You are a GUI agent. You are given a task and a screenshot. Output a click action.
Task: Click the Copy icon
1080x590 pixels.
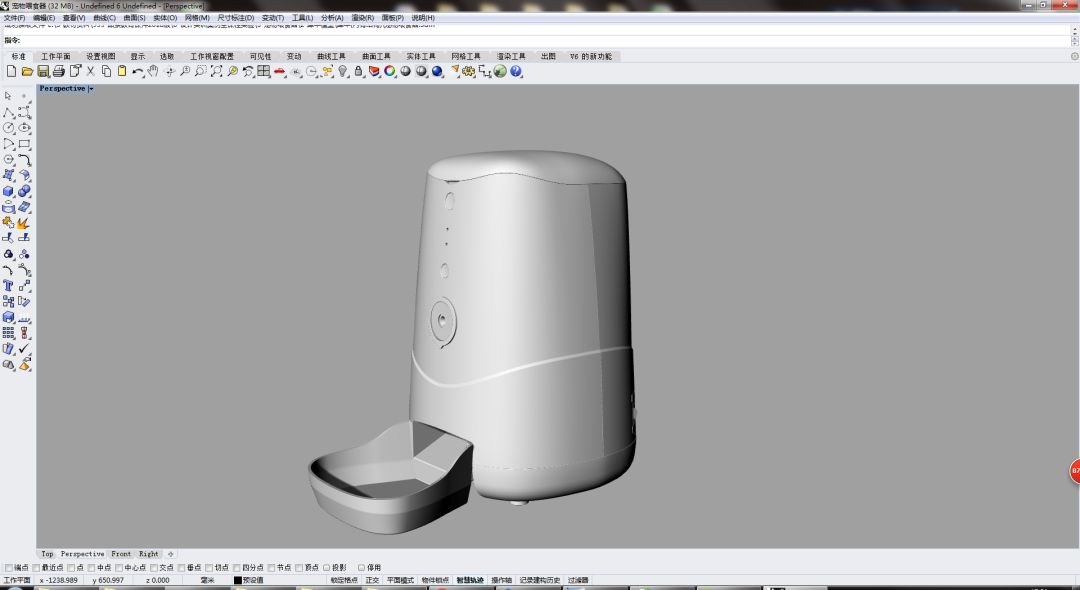coord(106,71)
